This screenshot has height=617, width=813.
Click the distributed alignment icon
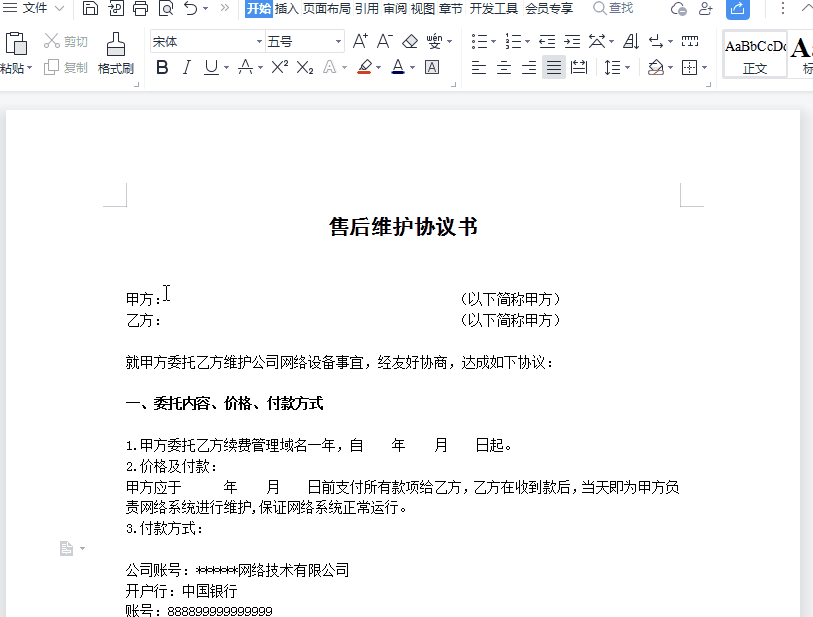pos(579,67)
